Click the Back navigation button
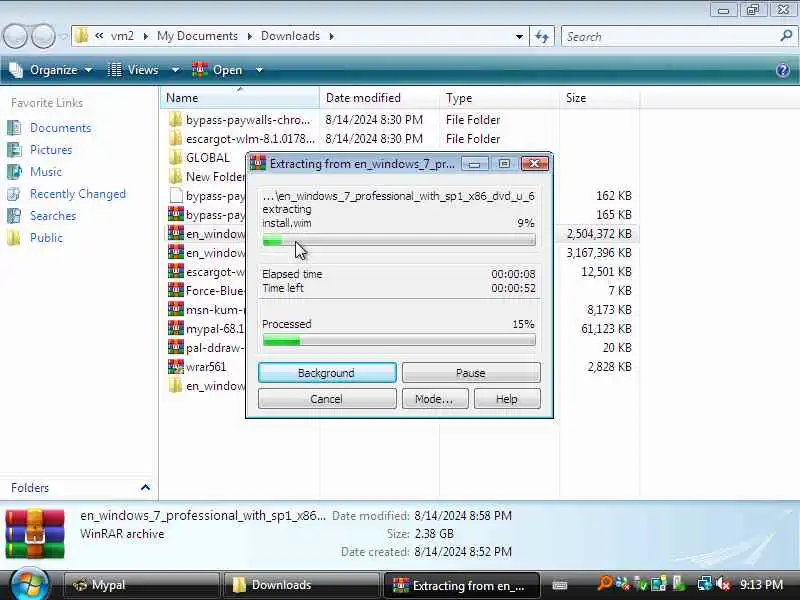The width and height of the screenshot is (800, 600). [15, 37]
